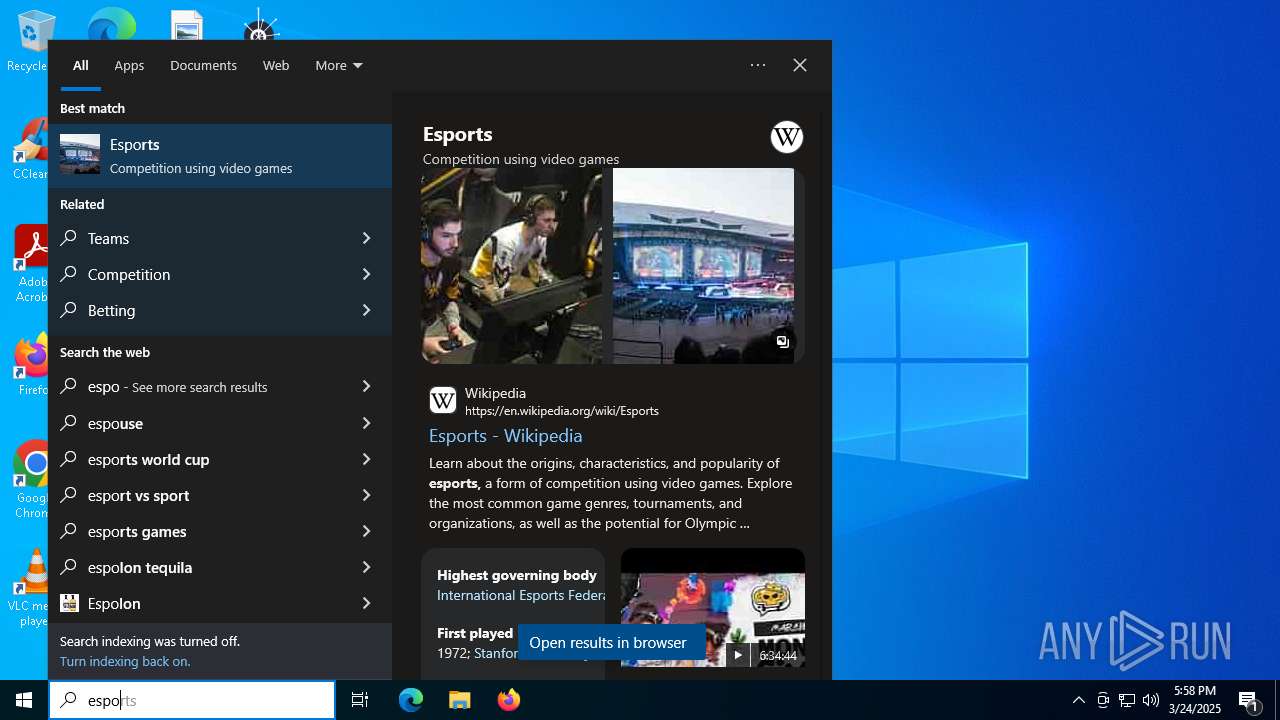
Task: Open the esports players photo thumbnail
Action: [512, 266]
